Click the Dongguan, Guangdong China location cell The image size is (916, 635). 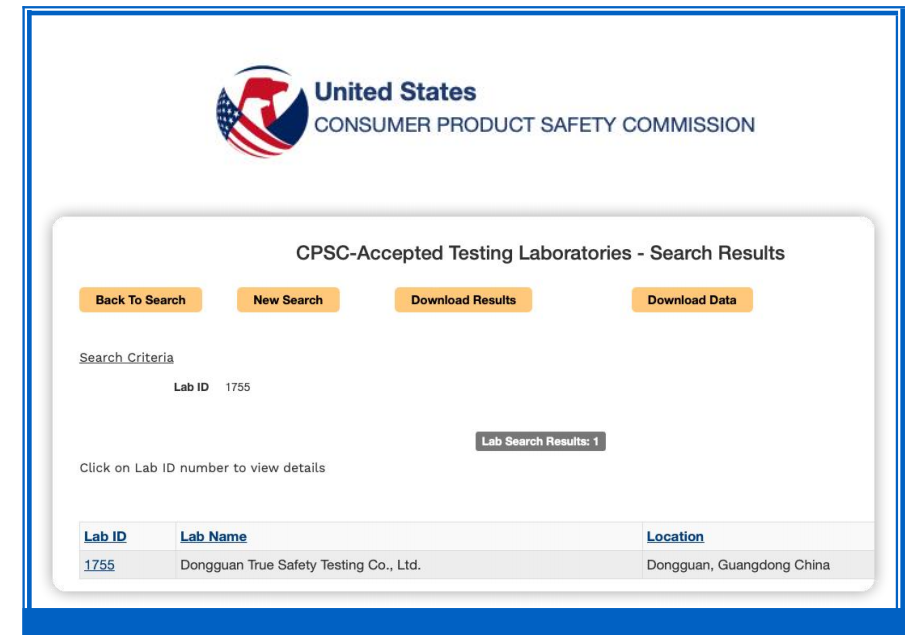pos(738,565)
